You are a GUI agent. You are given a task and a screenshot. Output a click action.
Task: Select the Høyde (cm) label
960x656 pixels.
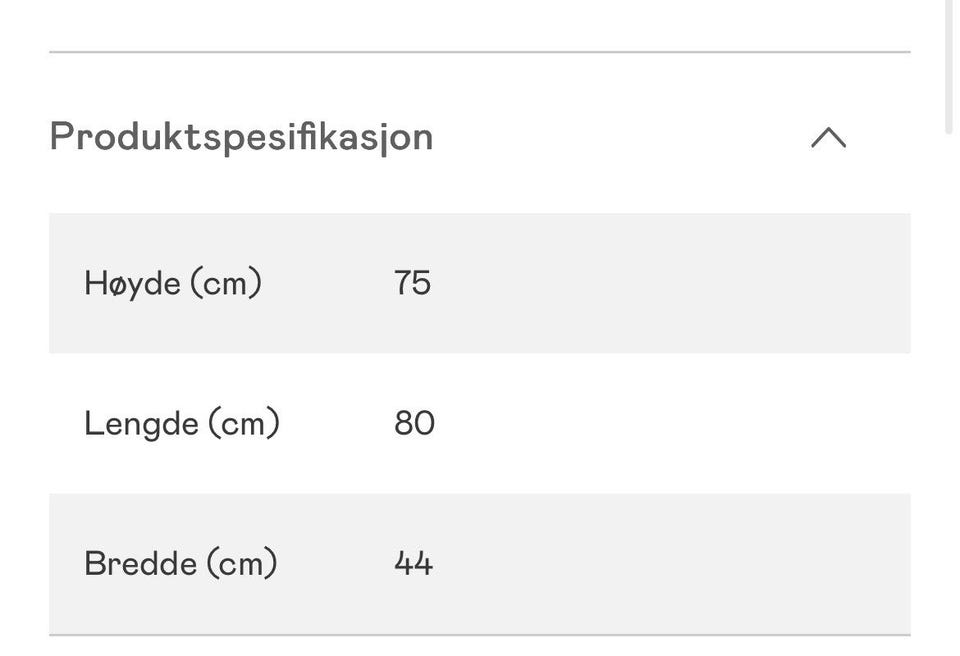click(173, 283)
